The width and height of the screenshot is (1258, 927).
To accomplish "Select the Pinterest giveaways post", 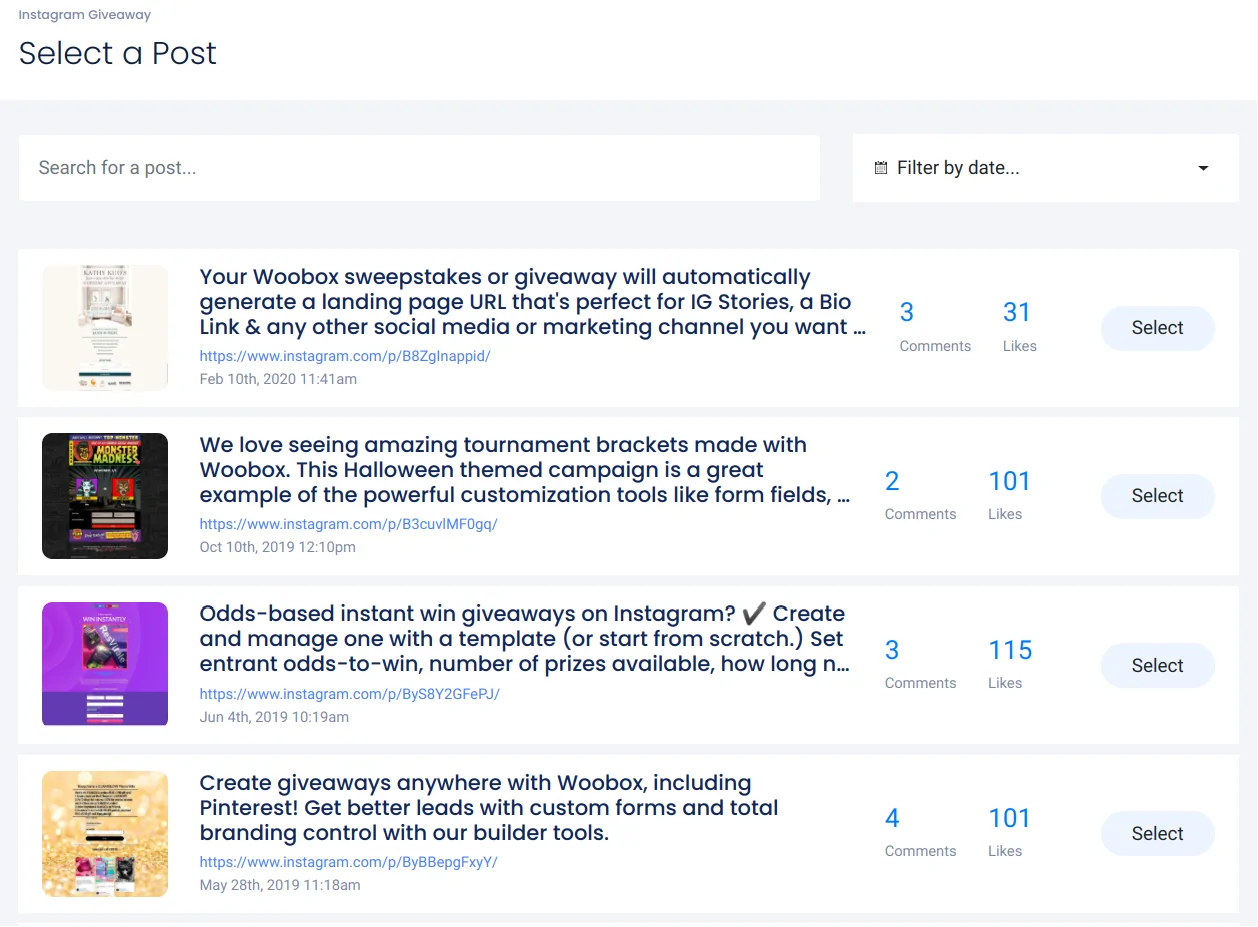I will point(1157,834).
